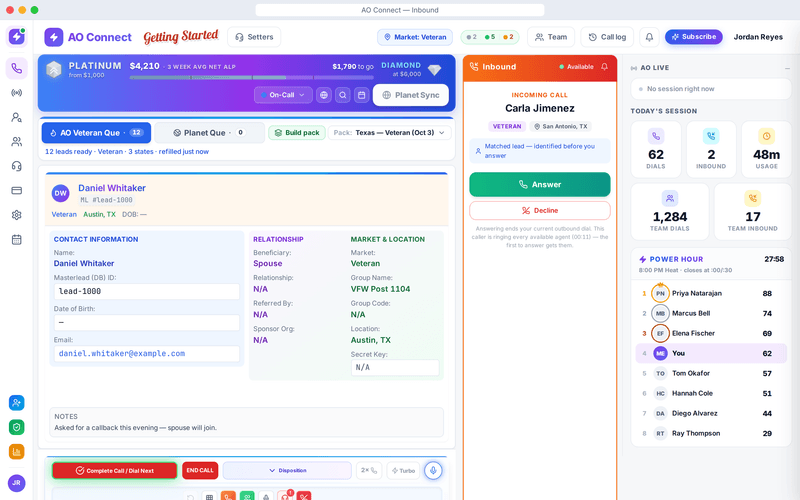Select the AO Veteran Que tab
Screen dimensions: 800x500
[96, 133]
